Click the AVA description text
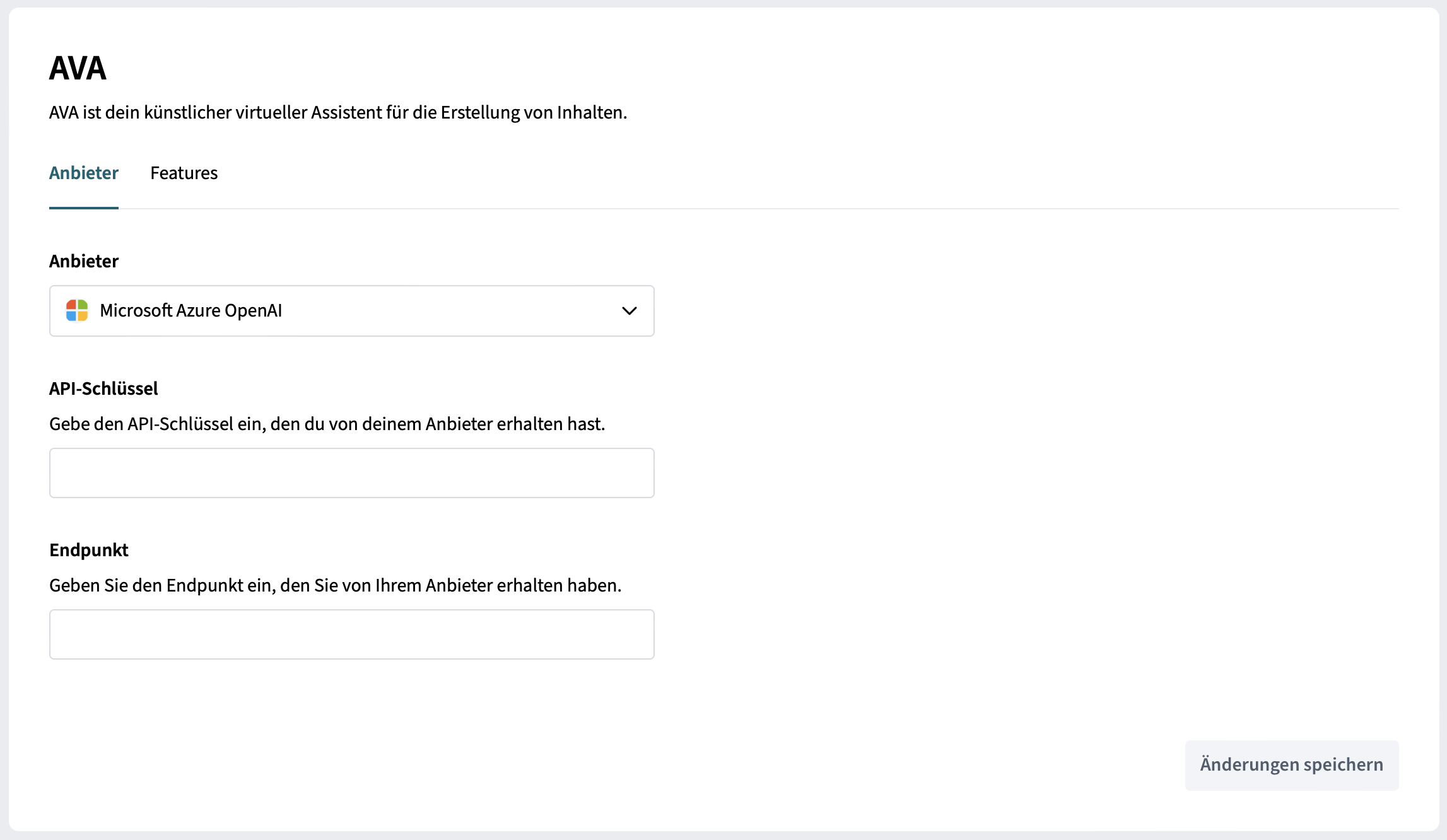The image size is (1447, 840). pyautogui.click(x=338, y=112)
